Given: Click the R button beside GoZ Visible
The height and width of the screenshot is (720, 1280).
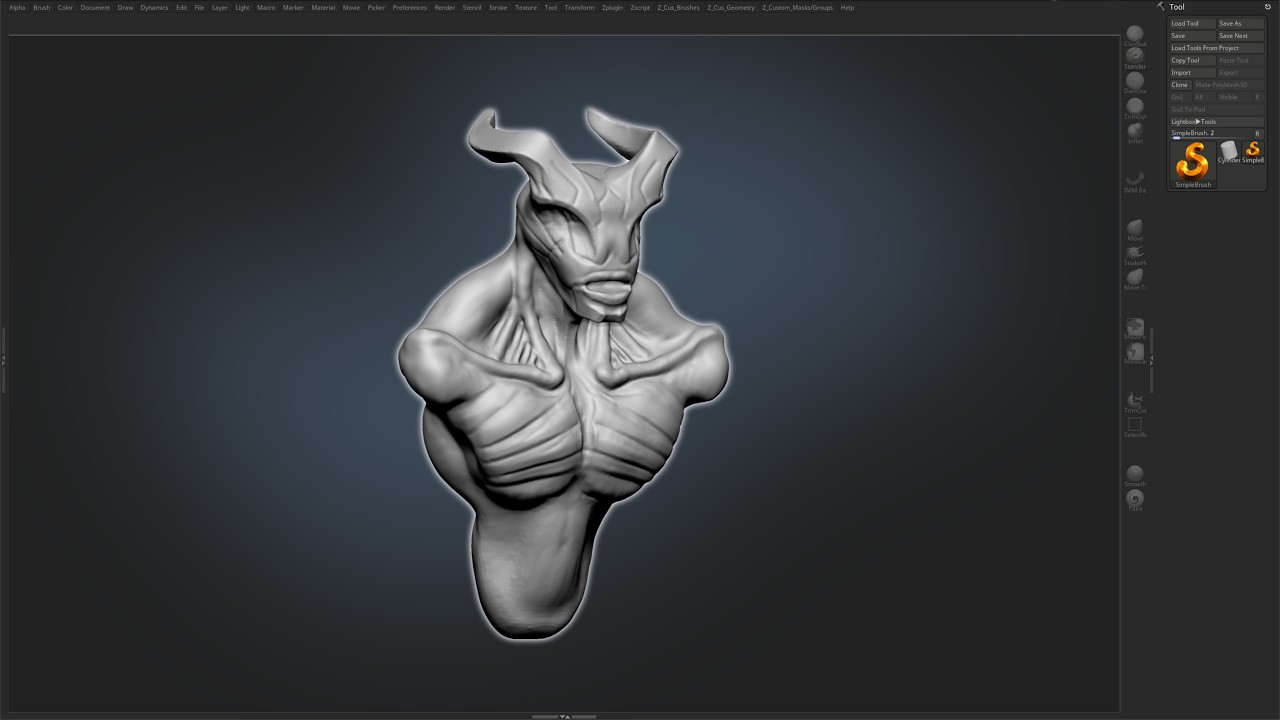Looking at the screenshot, I should click(x=1257, y=97).
